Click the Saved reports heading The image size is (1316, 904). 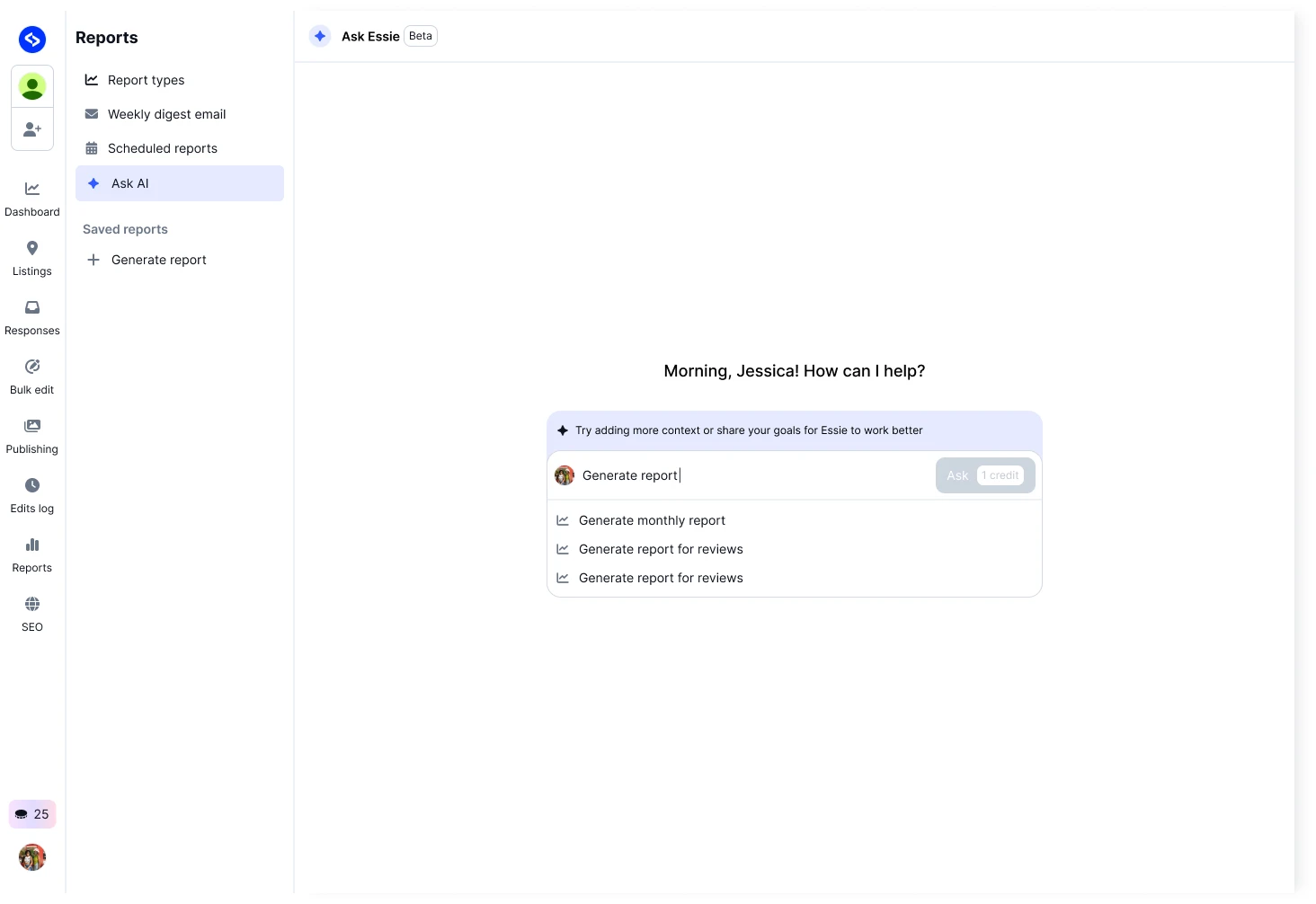tap(125, 229)
